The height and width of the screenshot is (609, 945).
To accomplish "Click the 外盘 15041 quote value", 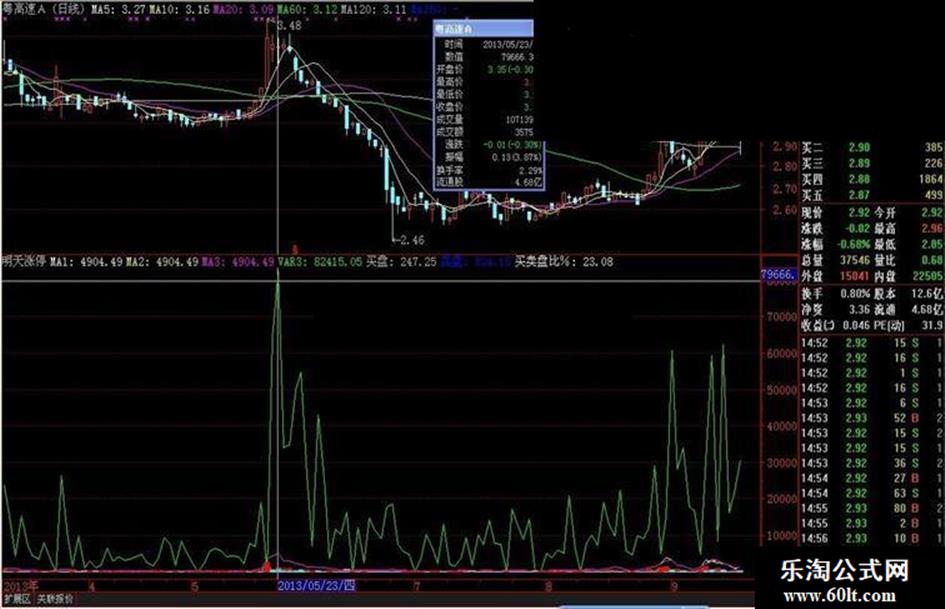I will tap(856, 276).
